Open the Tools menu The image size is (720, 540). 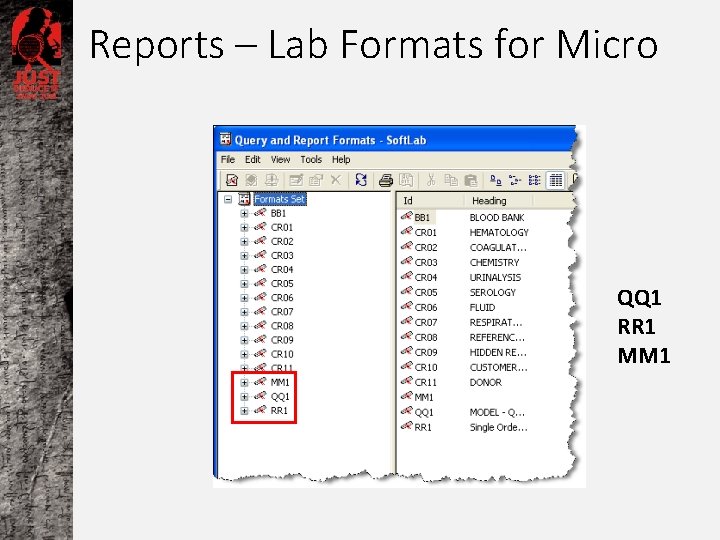pyautogui.click(x=311, y=159)
